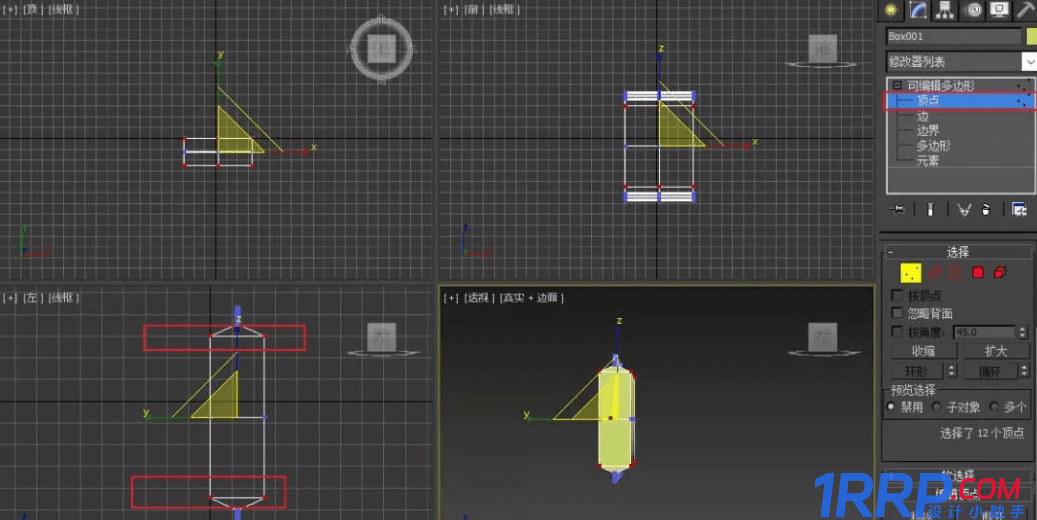Select the Edge sub-object icon
Screen dimensions: 1037x520
934,272
